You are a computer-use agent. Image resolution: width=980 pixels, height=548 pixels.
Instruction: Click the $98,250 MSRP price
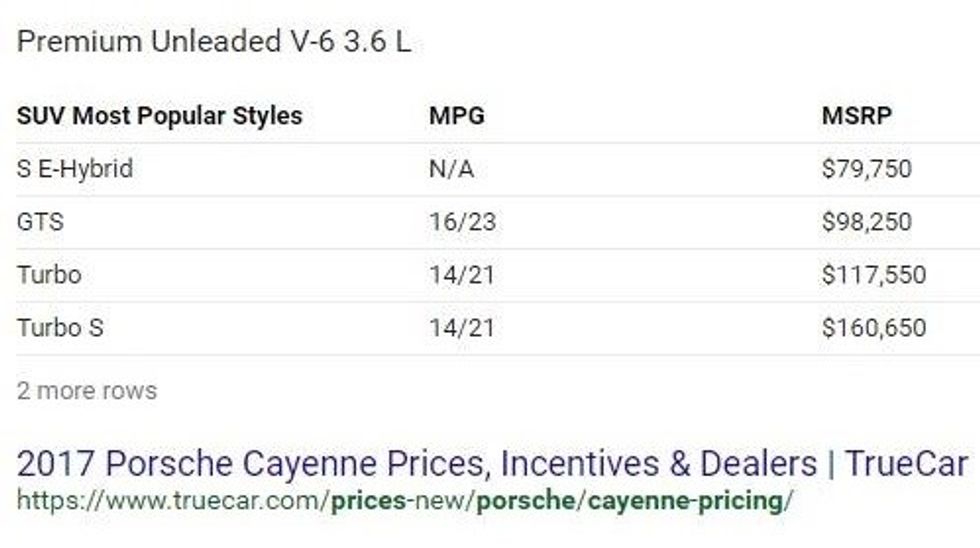point(866,222)
